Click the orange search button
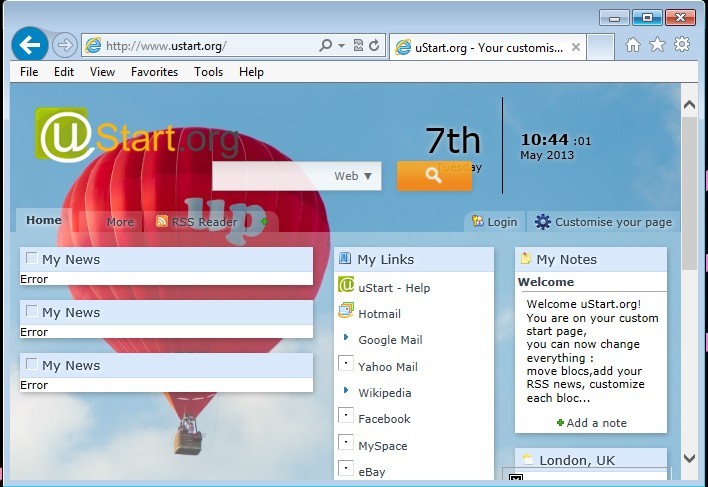The height and width of the screenshot is (487, 708). (x=434, y=176)
